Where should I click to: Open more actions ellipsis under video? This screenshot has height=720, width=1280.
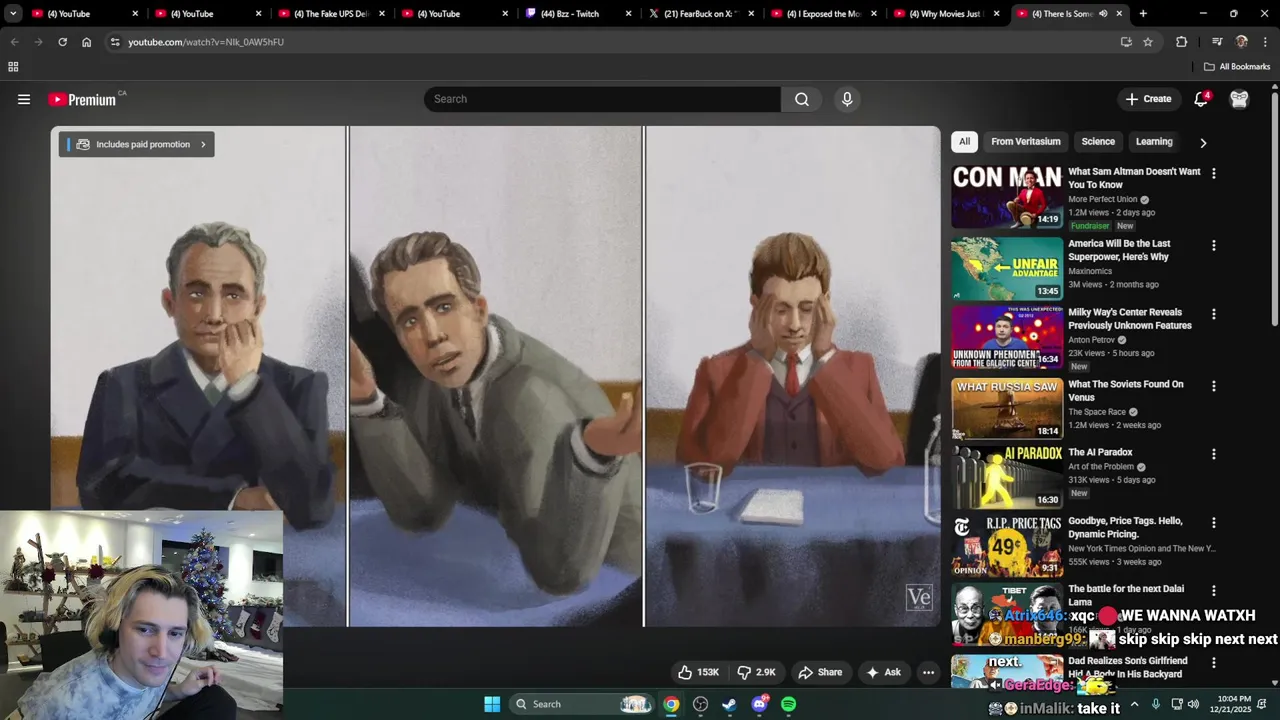tap(928, 672)
